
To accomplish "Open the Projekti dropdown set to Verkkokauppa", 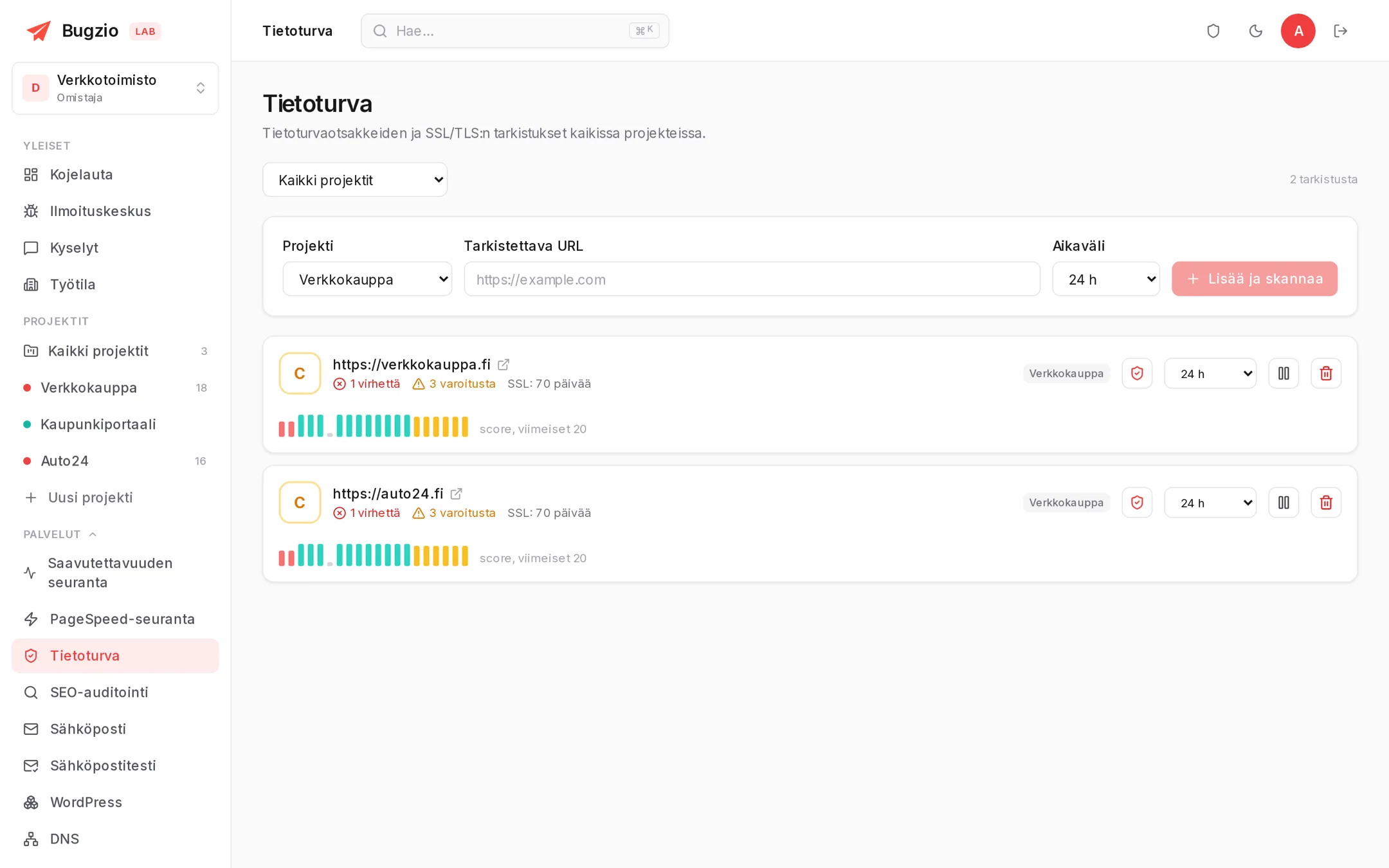I will [367, 279].
